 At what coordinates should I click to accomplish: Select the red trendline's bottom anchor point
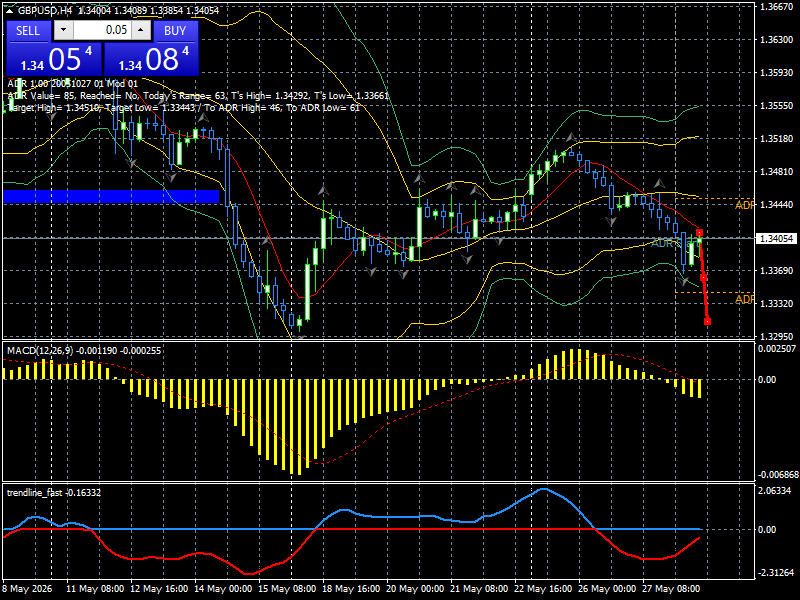[x=707, y=321]
